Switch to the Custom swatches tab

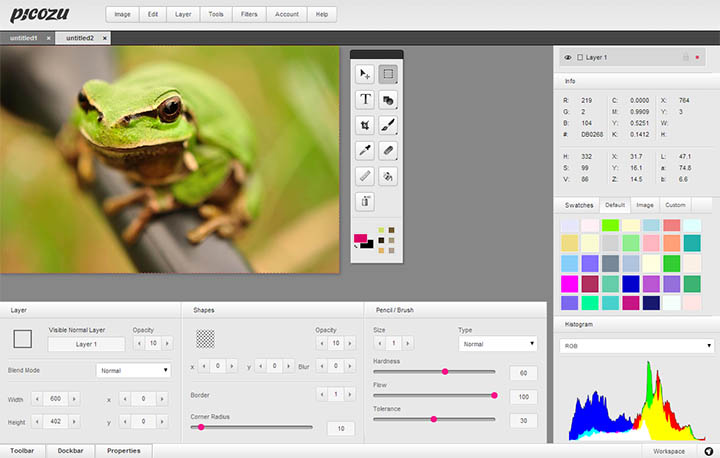[x=675, y=205]
